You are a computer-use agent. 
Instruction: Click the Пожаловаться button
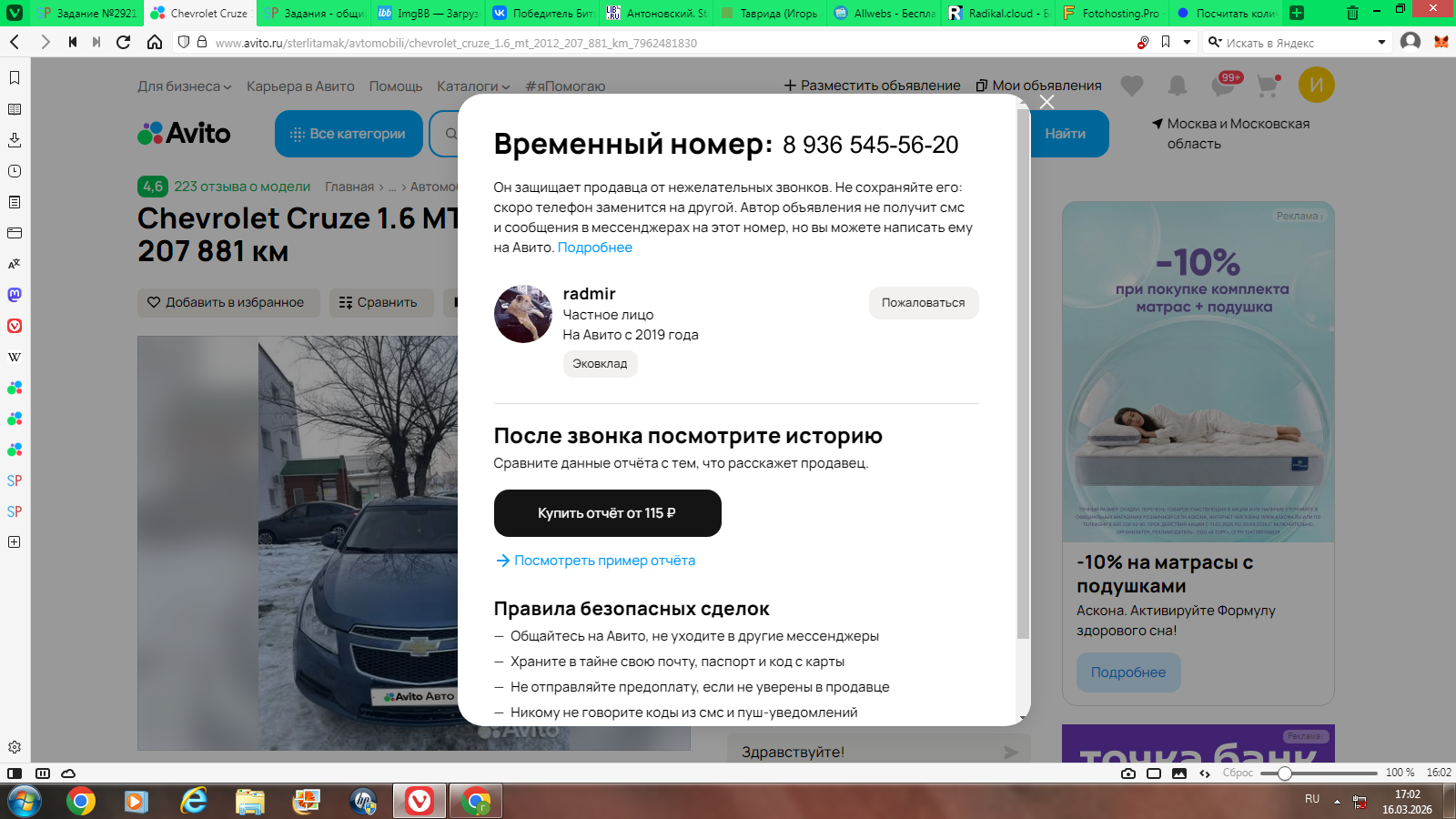click(924, 303)
